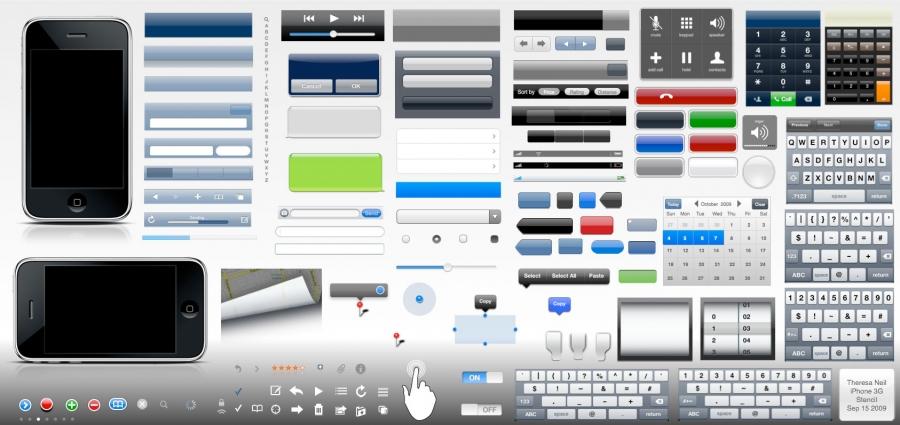Click the compose pencil-square icon
The image size is (900, 425).
(276, 391)
